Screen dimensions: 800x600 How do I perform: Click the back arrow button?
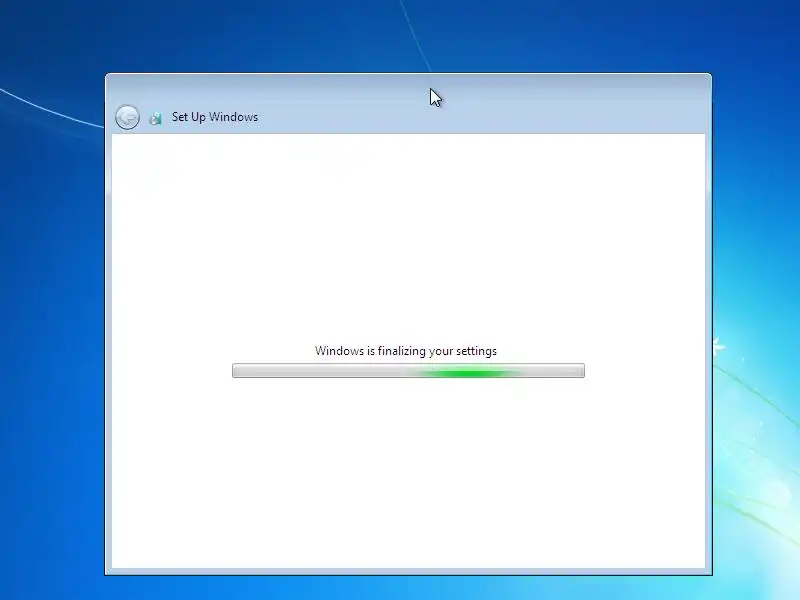pos(127,117)
